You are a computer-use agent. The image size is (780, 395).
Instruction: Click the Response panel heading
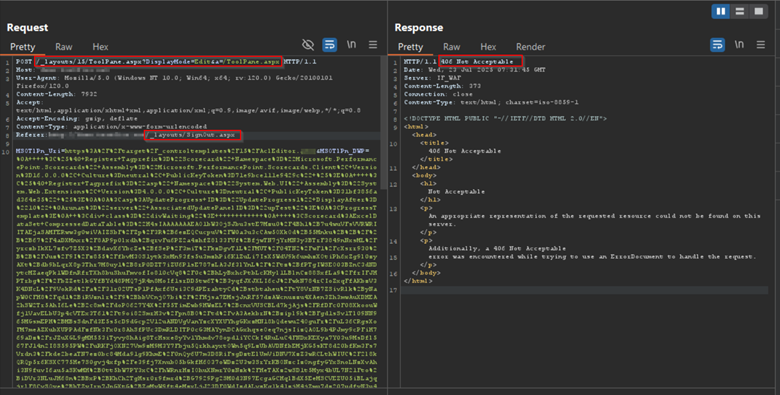click(x=418, y=27)
